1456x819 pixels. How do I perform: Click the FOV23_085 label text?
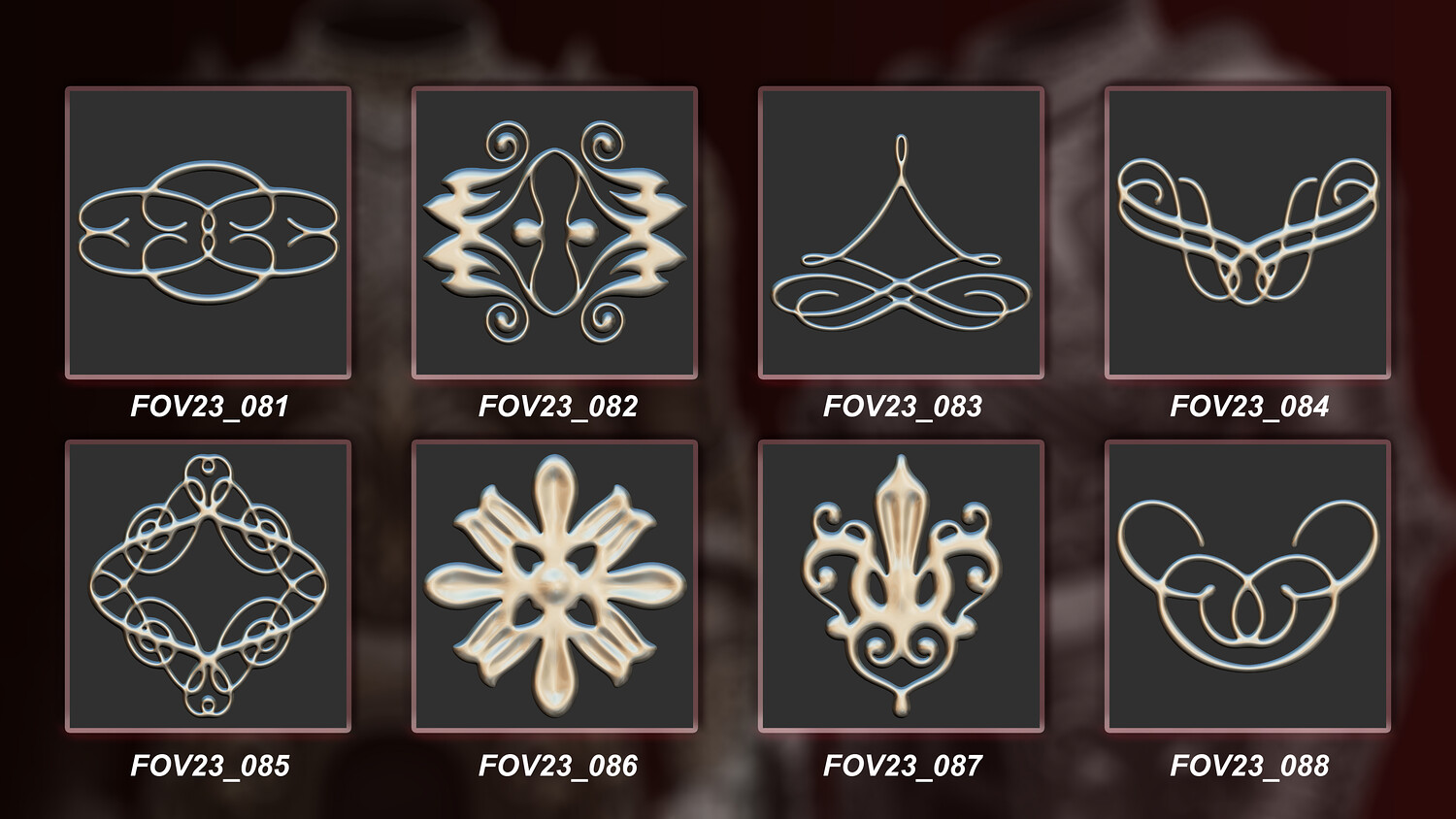210,766
